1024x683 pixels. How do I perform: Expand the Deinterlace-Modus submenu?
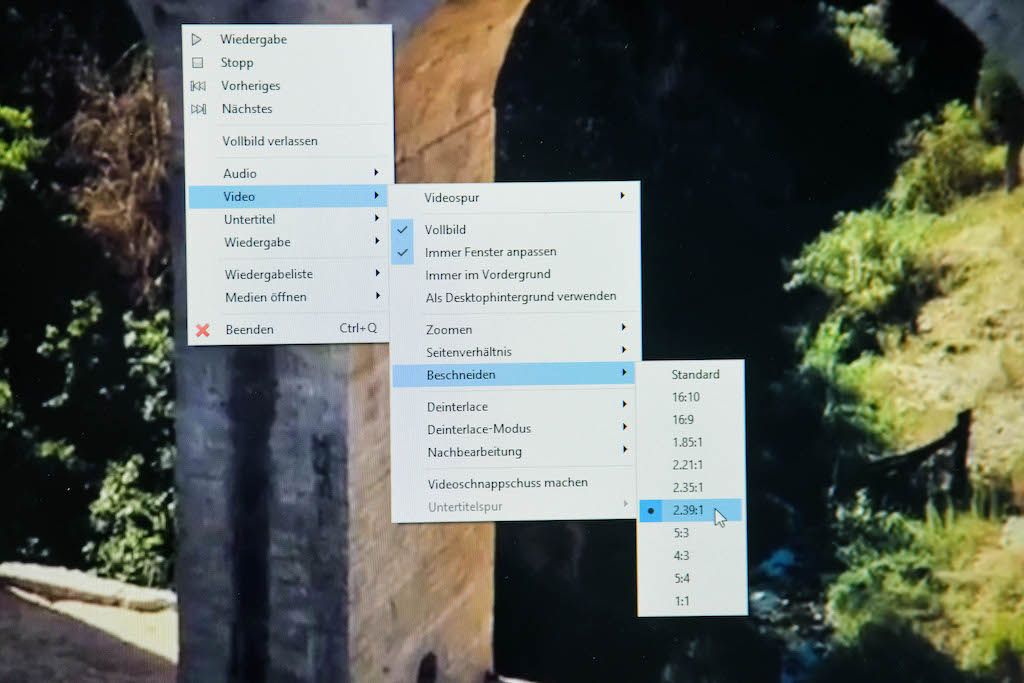(515, 429)
